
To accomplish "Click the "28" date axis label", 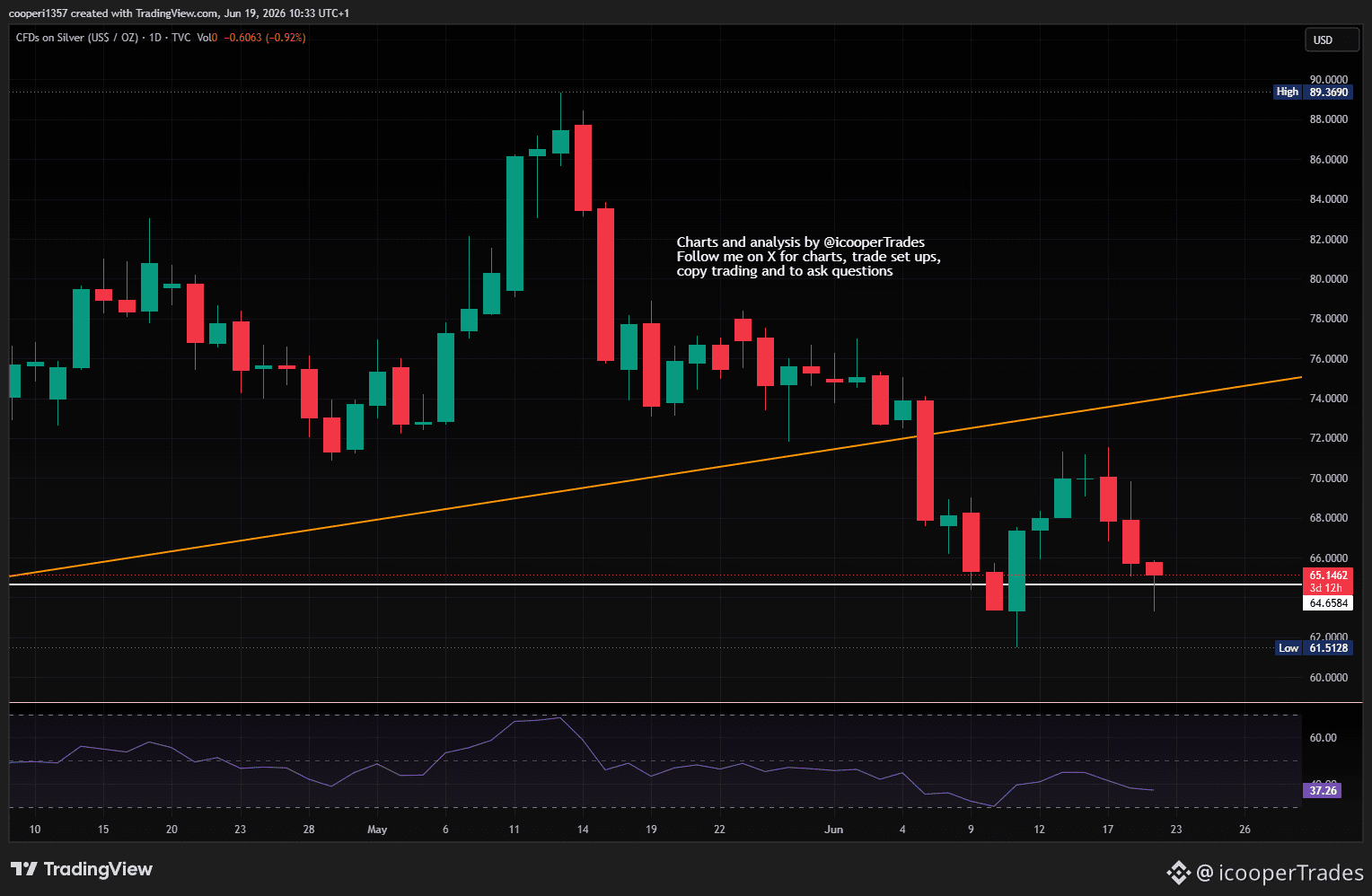I will click(x=309, y=830).
